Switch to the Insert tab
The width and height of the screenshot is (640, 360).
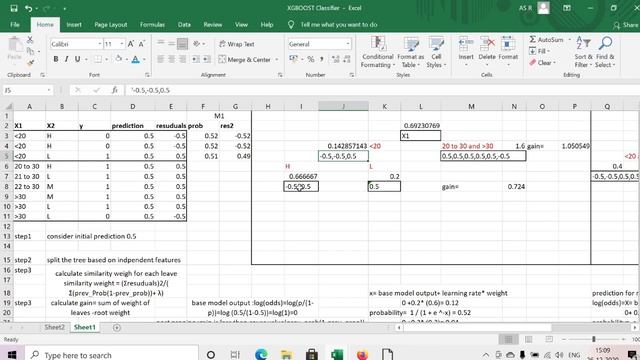pyautogui.click(x=74, y=24)
